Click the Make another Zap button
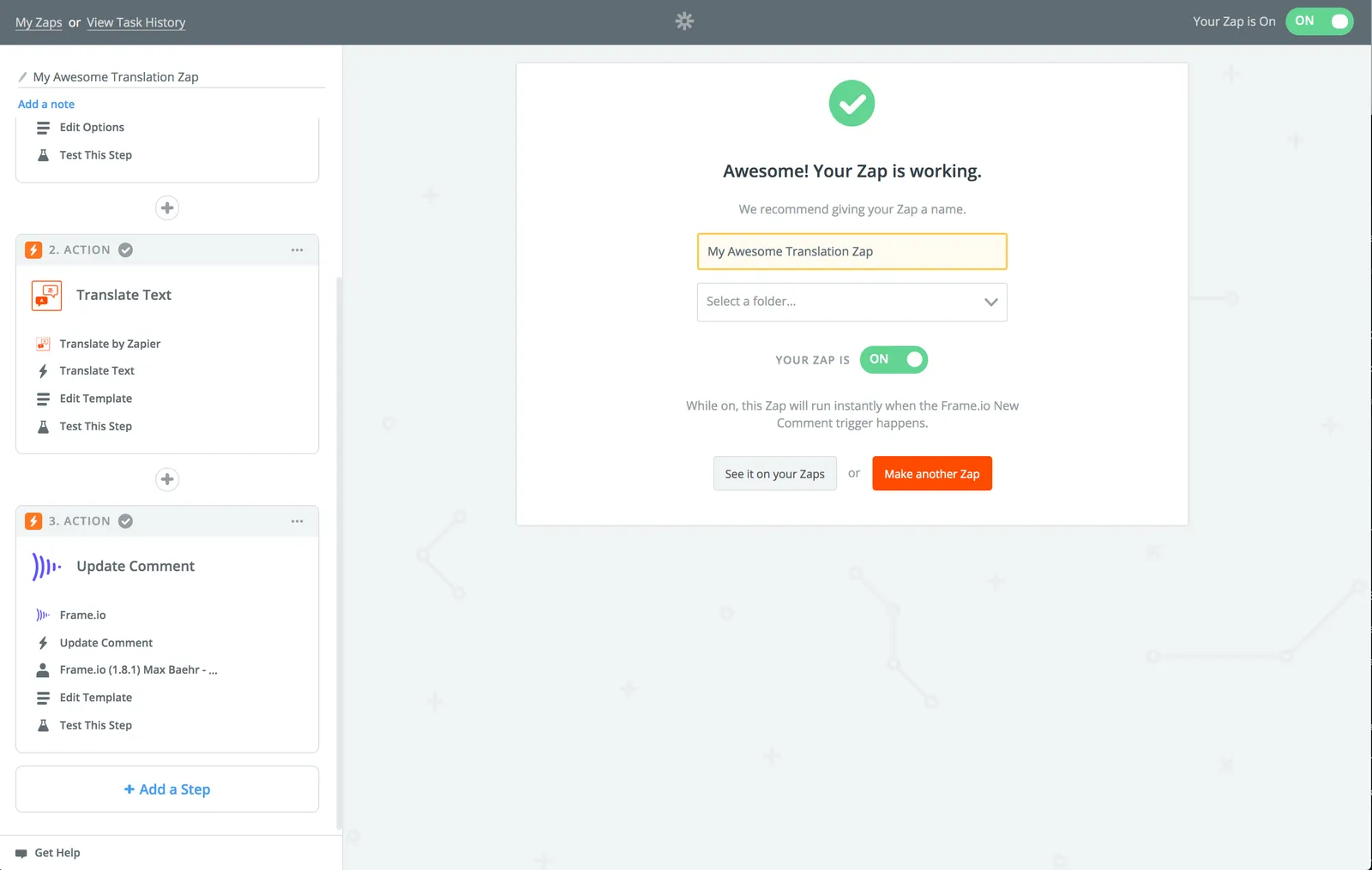Screen dimensions: 1372x870 coord(932,473)
